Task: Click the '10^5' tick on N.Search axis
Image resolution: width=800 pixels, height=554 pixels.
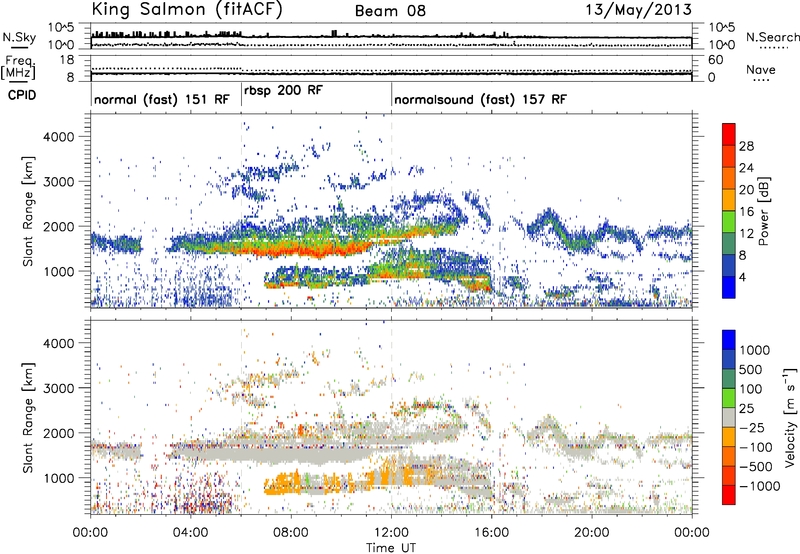Action: point(722,27)
